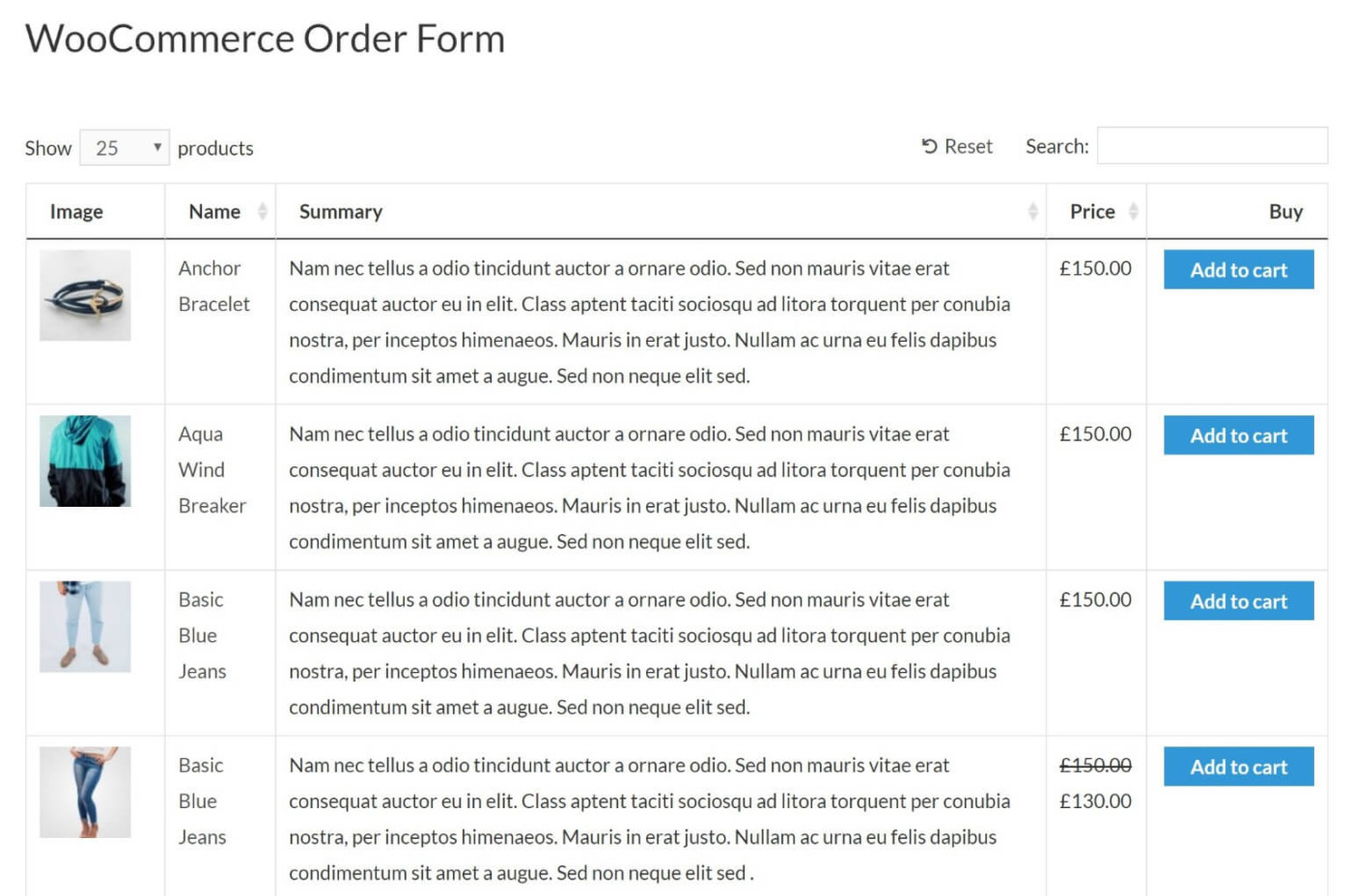Click the Summary column header
The height and width of the screenshot is (896, 1352).
[x=341, y=211]
